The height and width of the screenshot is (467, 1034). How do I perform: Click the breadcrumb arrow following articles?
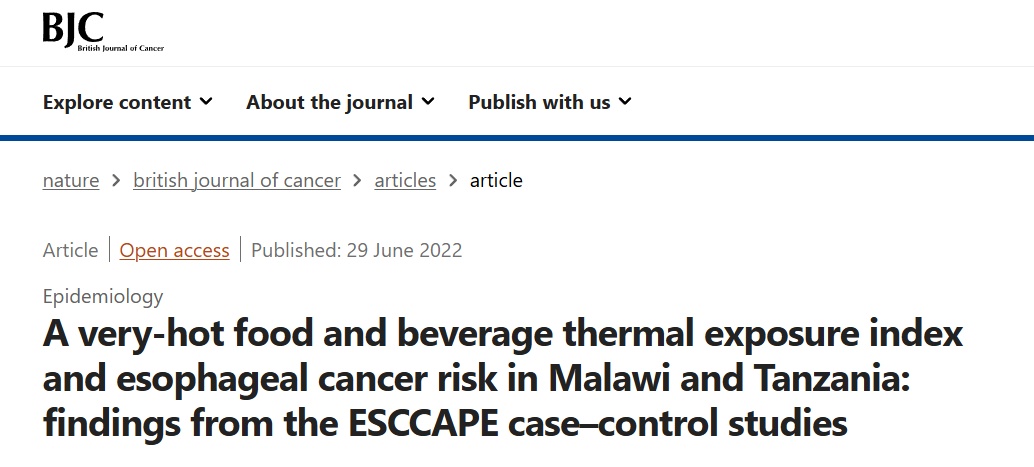pyautogui.click(x=453, y=181)
